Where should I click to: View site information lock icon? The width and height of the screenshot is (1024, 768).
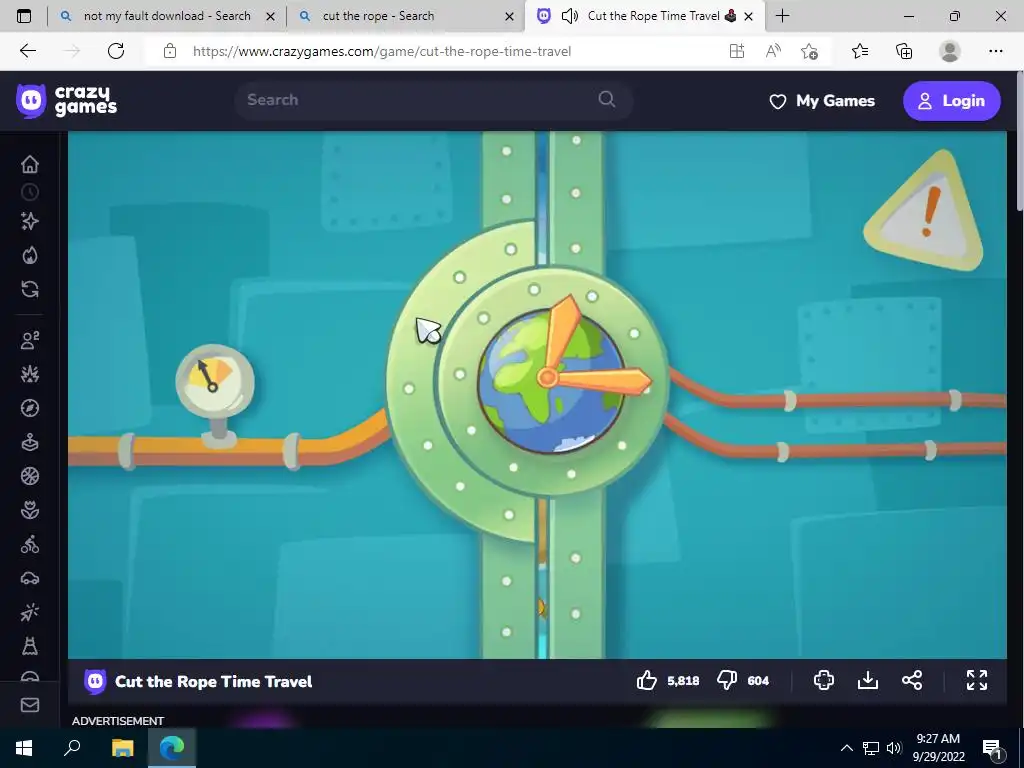click(170, 51)
